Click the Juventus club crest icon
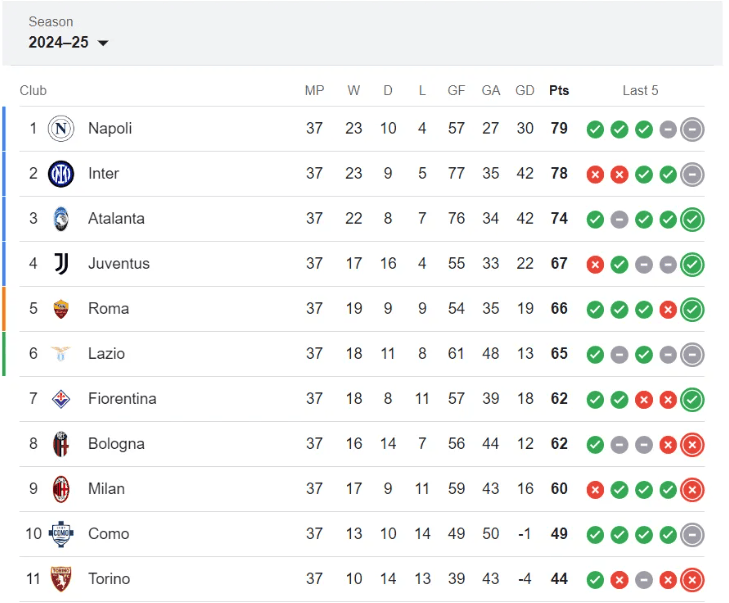This screenshot has height=603, width=729. pyautogui.click(x=62, y=263)
